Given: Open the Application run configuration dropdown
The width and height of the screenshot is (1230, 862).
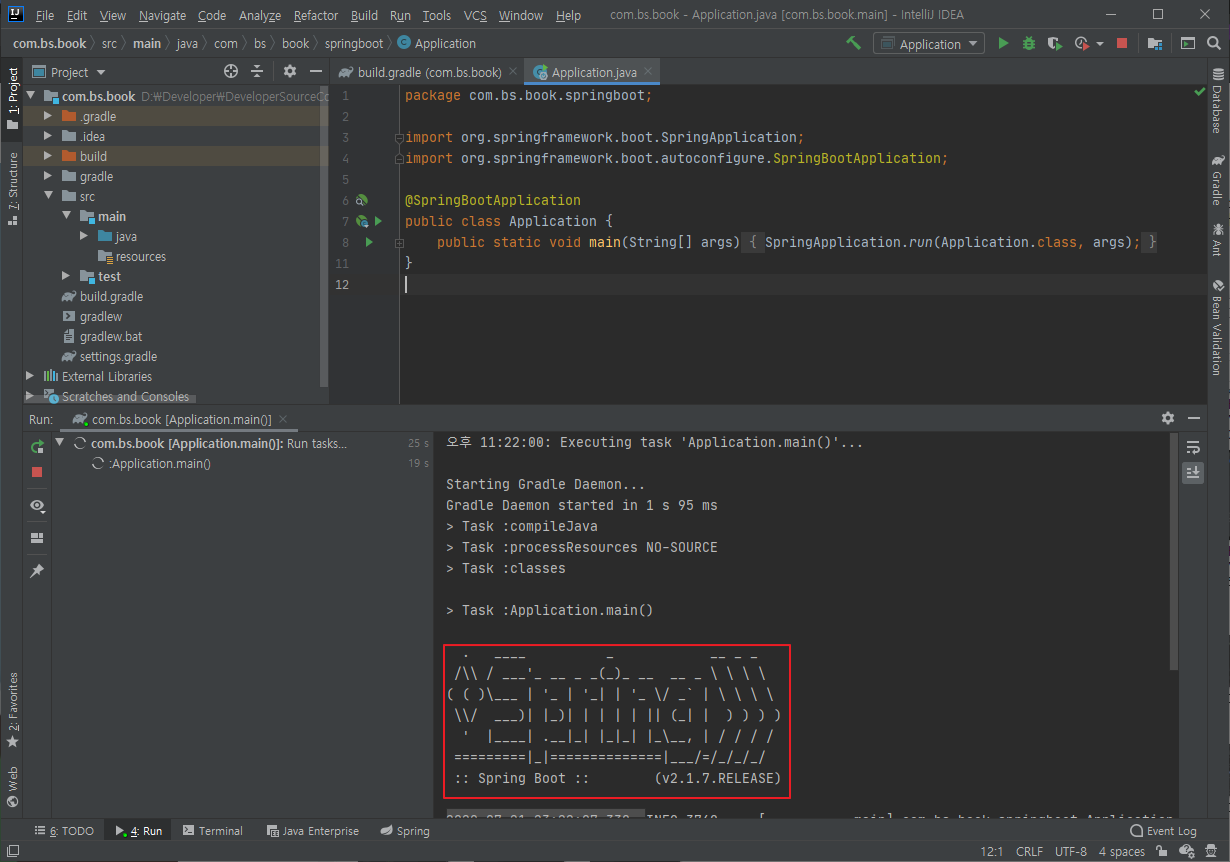Looking at the screenshot, I should click(929, 43).
